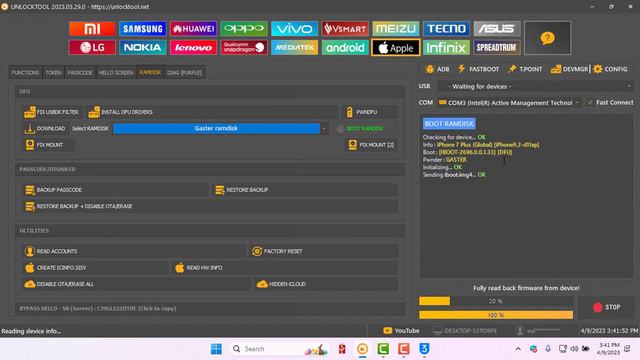Click Restore Backup + Disable OTA/Erase
This screenshot has height=360, width=640.
(211, 206)
